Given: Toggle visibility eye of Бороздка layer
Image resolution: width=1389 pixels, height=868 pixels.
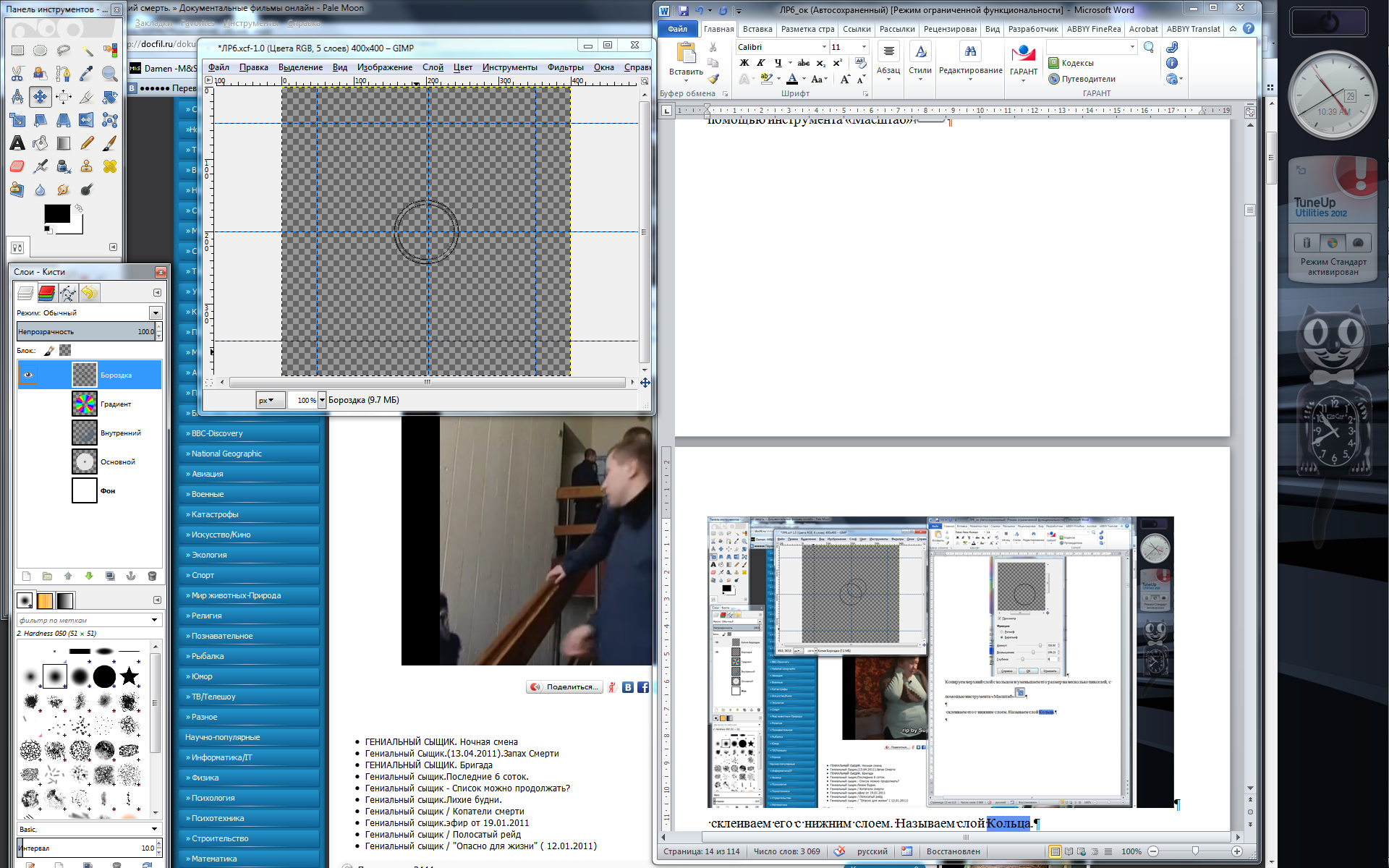Looking at the screenshot, I should (x=28, y=375).
